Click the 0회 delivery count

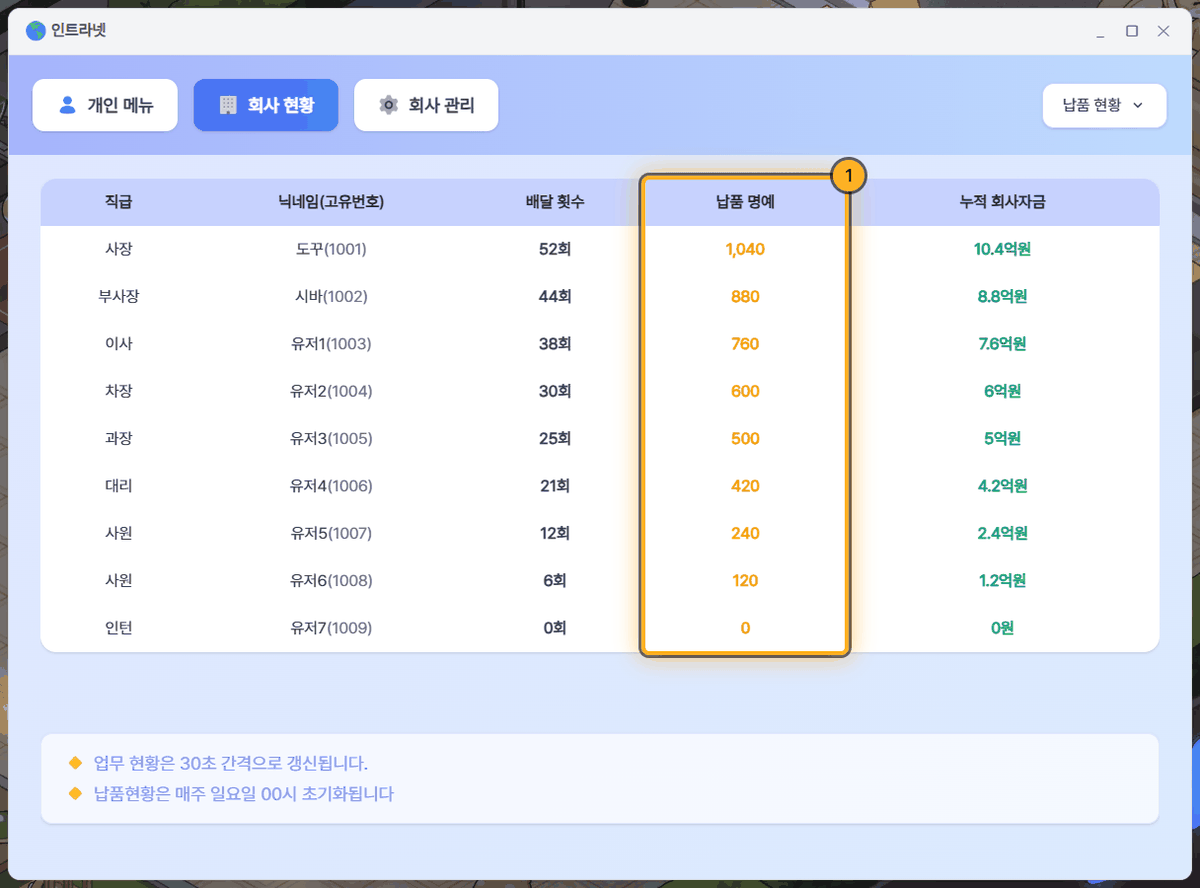[x=555, y=628]
